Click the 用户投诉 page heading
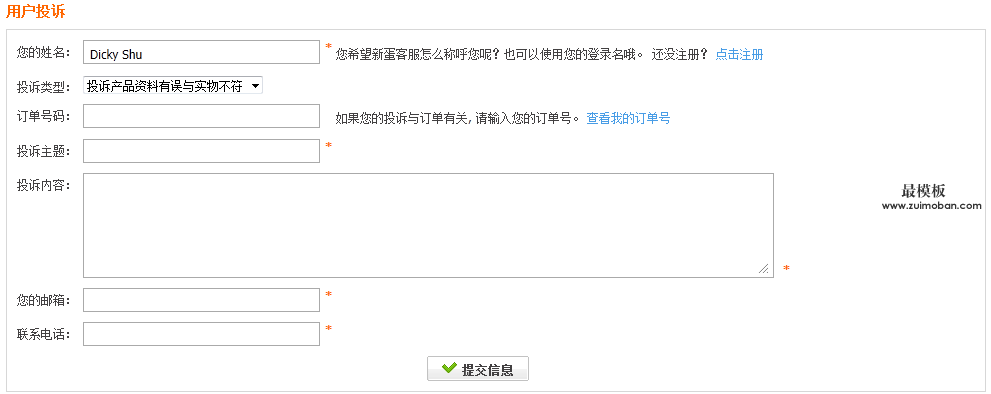This screenshot has width=991, height=394. tap(35, 11)
